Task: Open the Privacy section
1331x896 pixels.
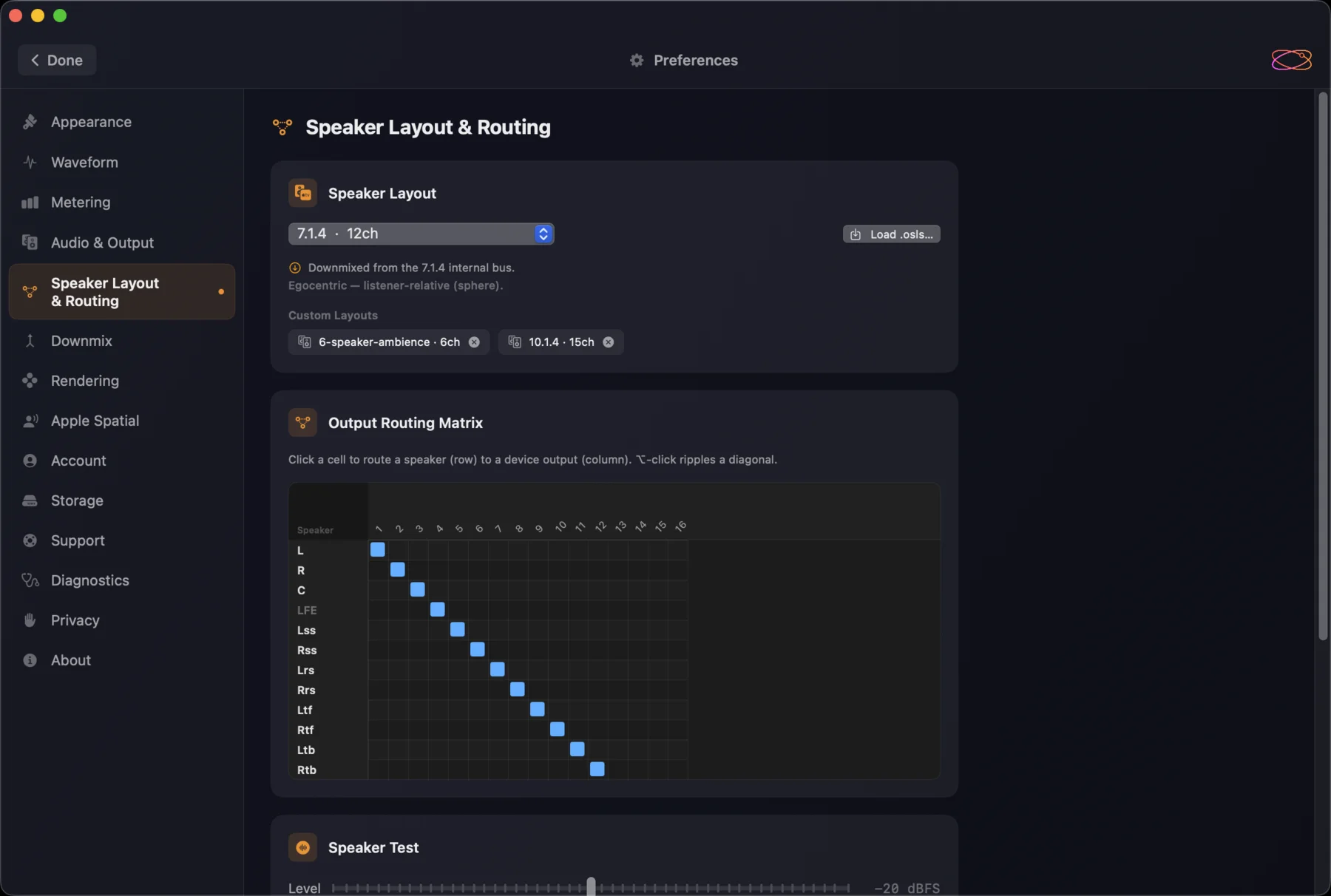Action: [122, 620]
